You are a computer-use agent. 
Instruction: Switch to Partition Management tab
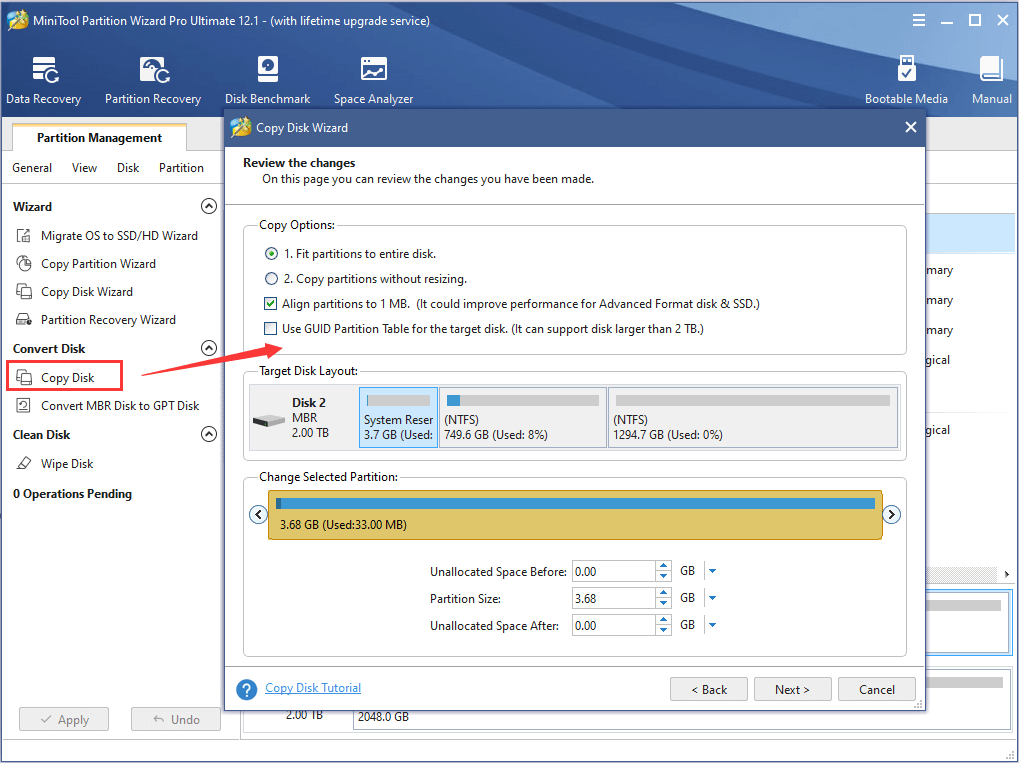pyautogui.click(x=99, y=138)
